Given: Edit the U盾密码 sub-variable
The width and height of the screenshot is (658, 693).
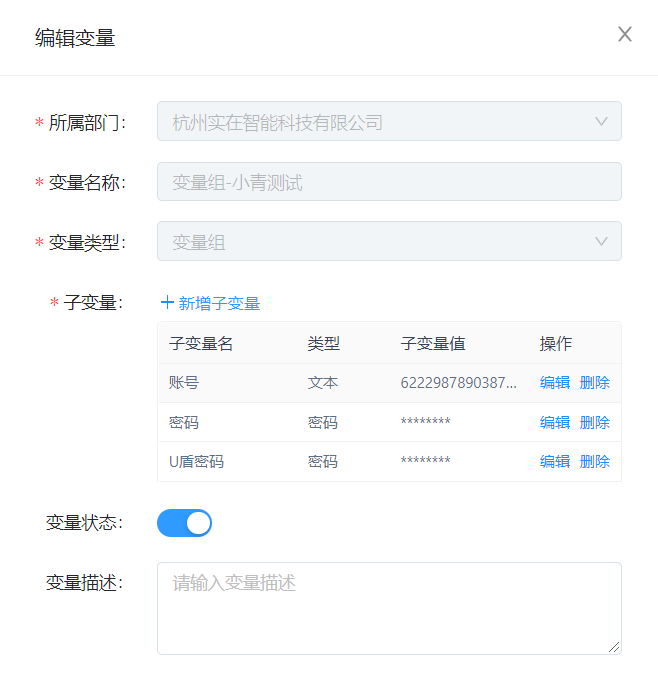Looking at the screenshot, I should coord(555,461).
